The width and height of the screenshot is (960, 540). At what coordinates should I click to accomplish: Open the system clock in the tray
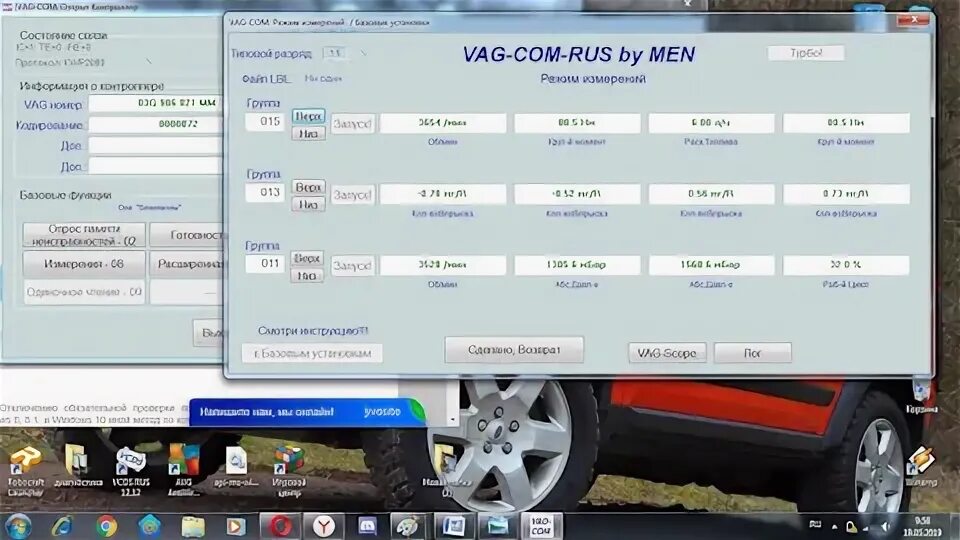(922, 527)
